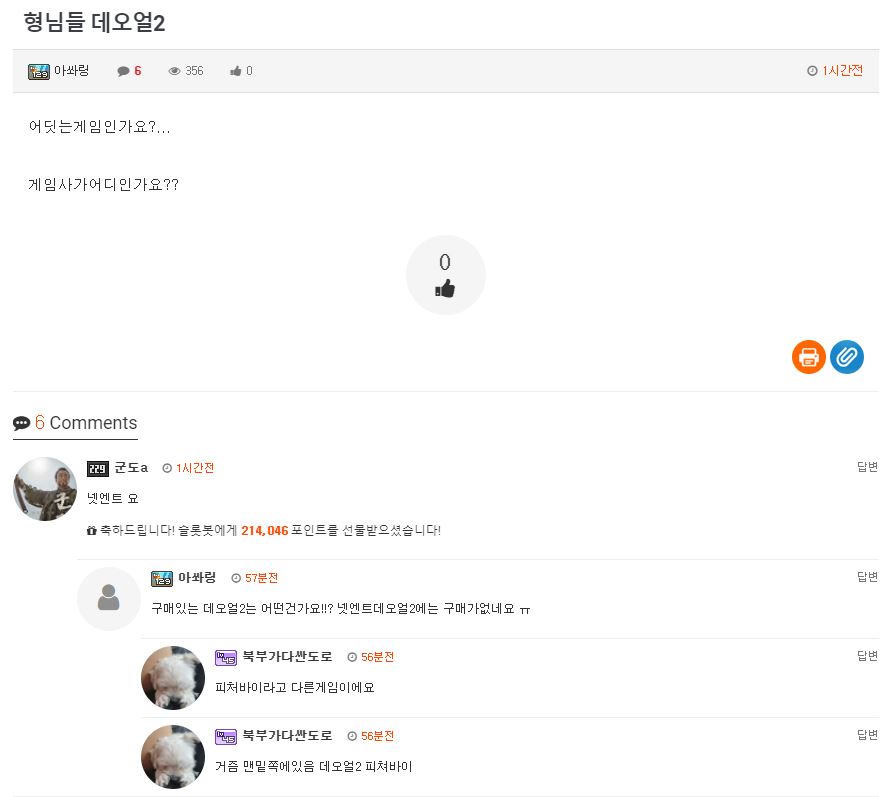Open 군도a's profile avatar picture

coord(45,489)
